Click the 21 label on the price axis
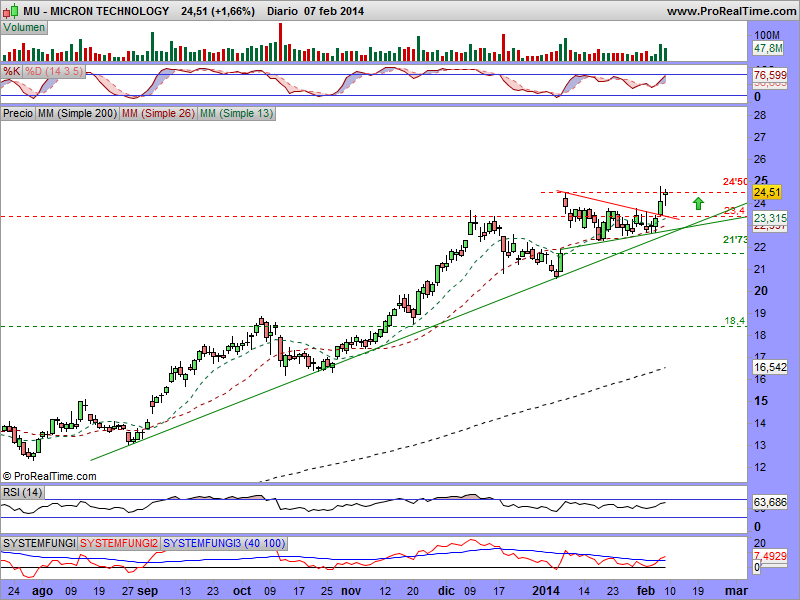 (x=760, y=269)
